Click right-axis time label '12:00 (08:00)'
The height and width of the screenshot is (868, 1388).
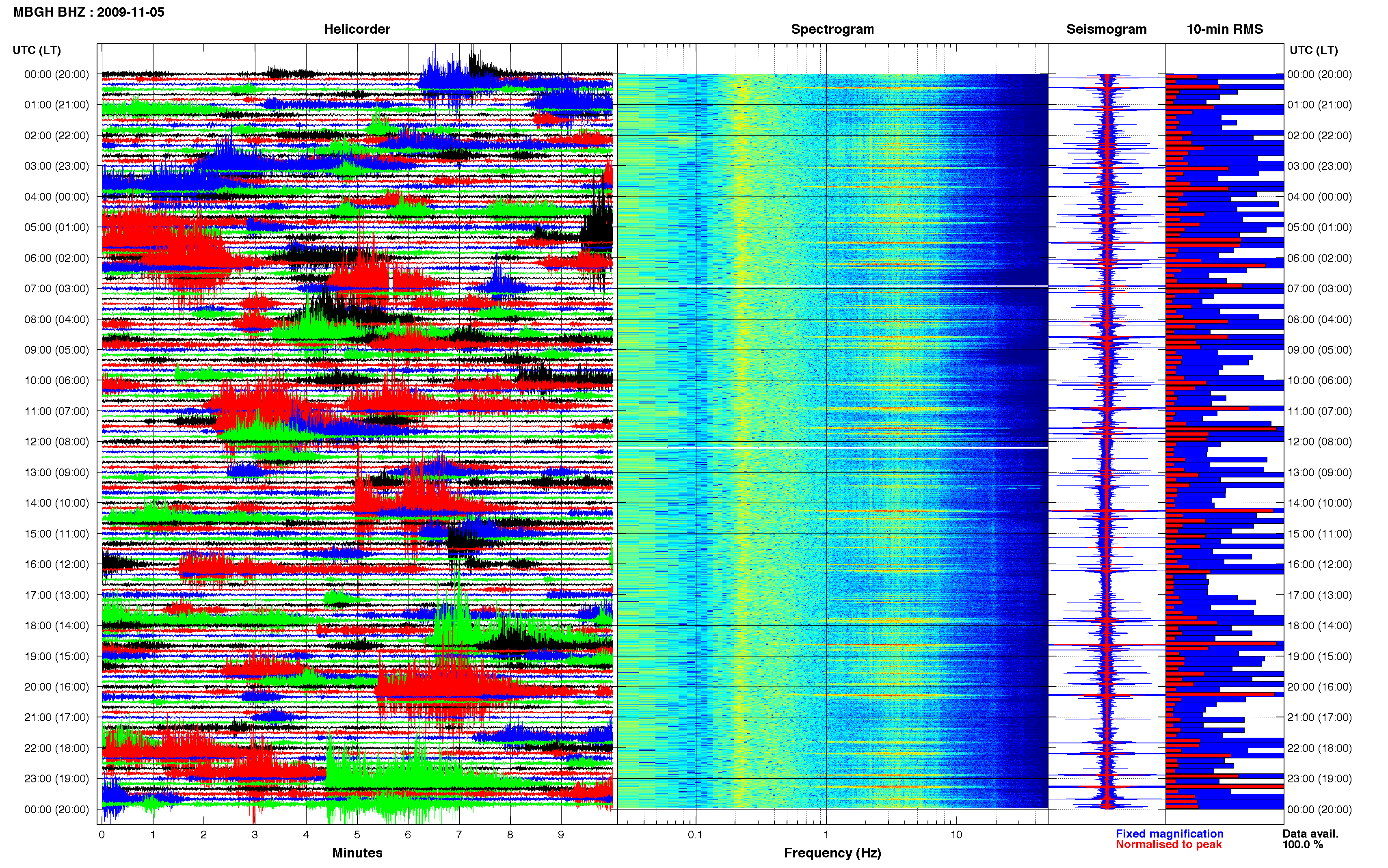(1319, 441)
